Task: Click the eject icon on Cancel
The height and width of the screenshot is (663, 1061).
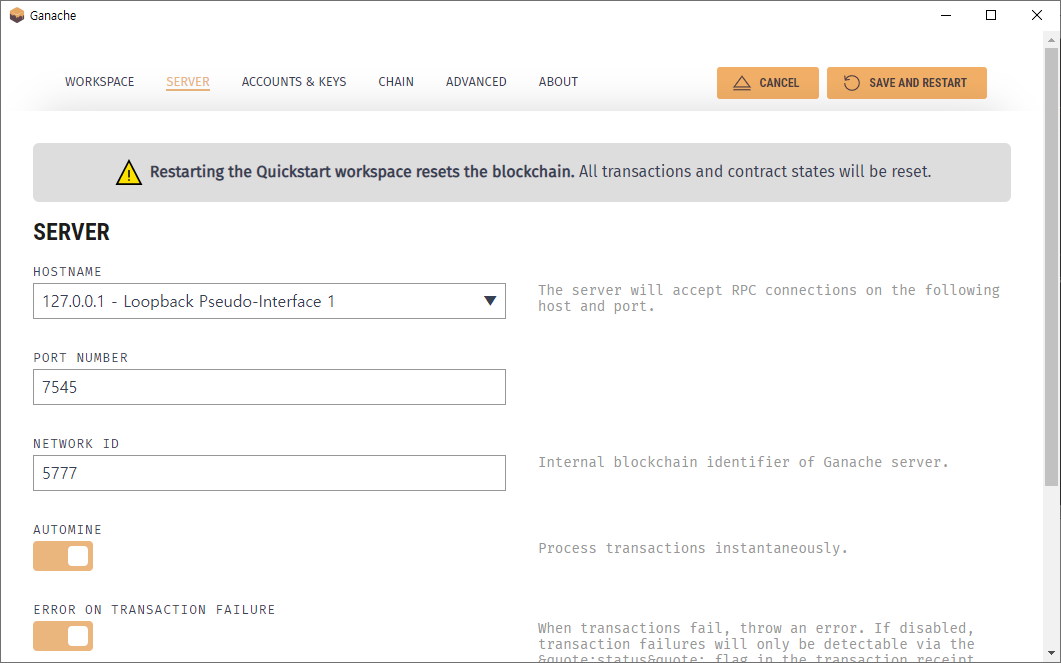Action: point(742,83)
